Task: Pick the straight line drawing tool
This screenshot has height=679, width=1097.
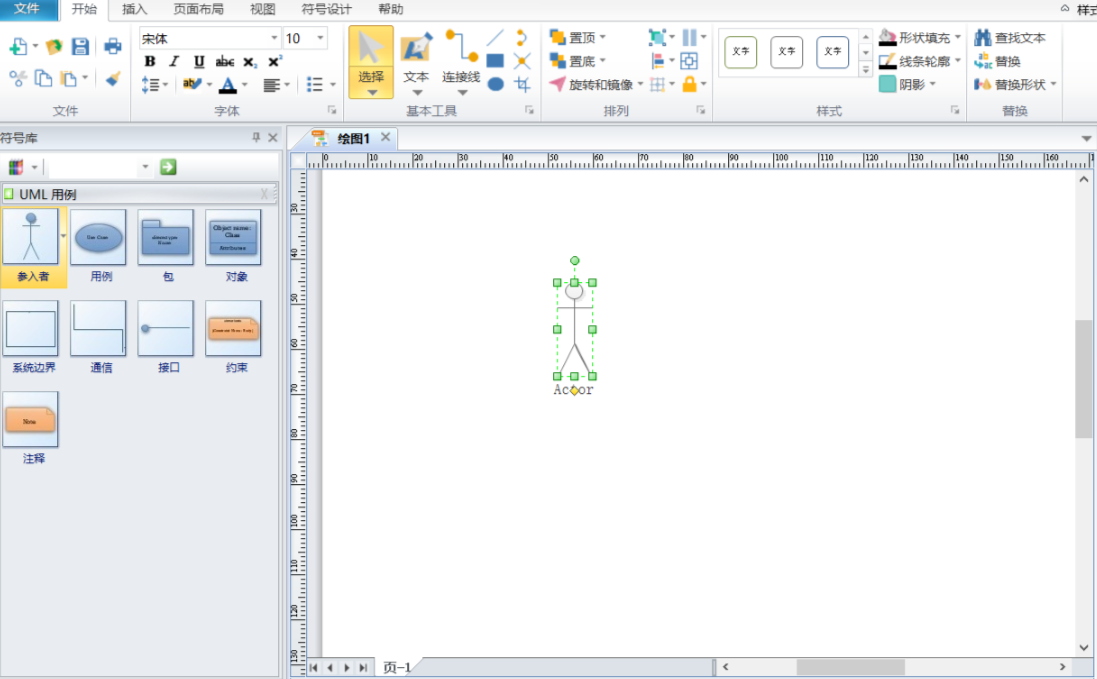Action: click(495, 38)
